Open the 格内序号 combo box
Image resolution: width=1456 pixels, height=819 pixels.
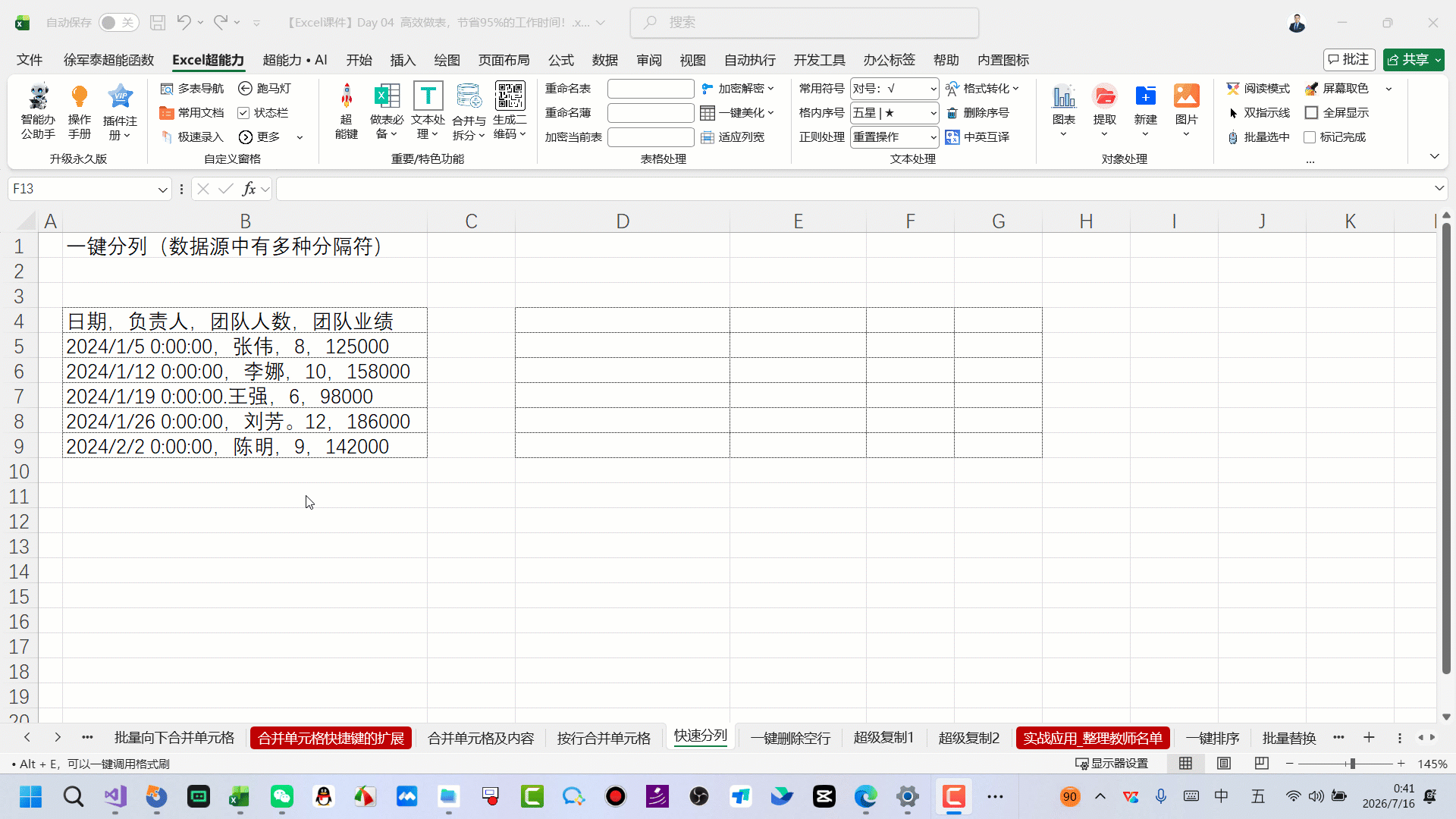[895, 113]
